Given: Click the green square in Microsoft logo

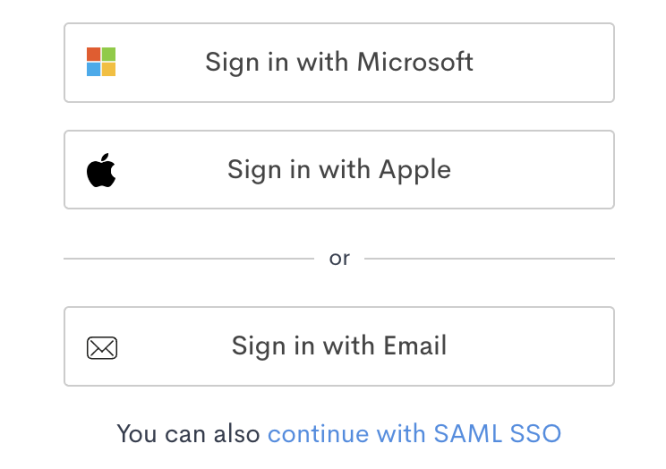Looking at the screenshot, I should [x=109, y=54].
